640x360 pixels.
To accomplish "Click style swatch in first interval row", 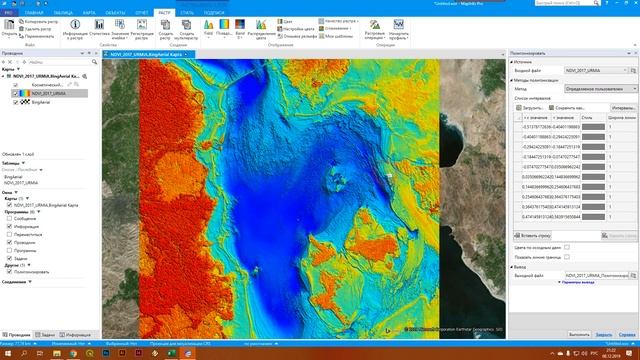I will pos(593,127).
